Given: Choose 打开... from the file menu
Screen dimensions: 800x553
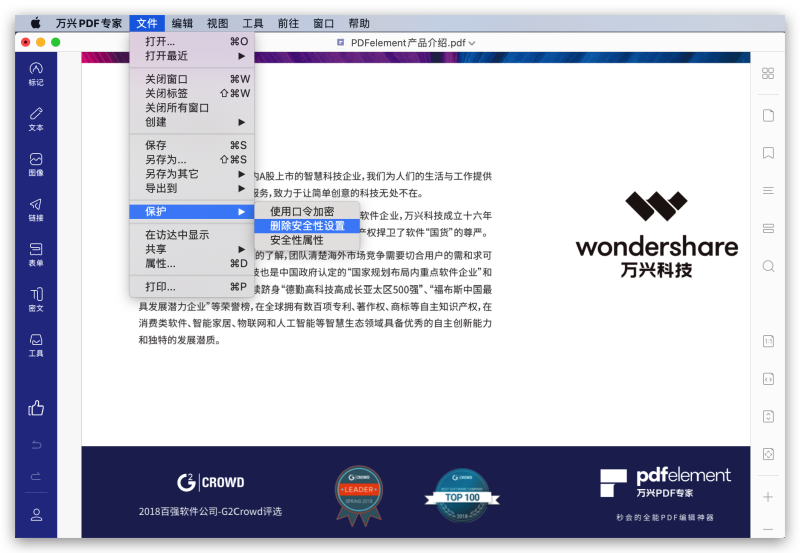Looking at the screenshot, I should pos(192,41).
